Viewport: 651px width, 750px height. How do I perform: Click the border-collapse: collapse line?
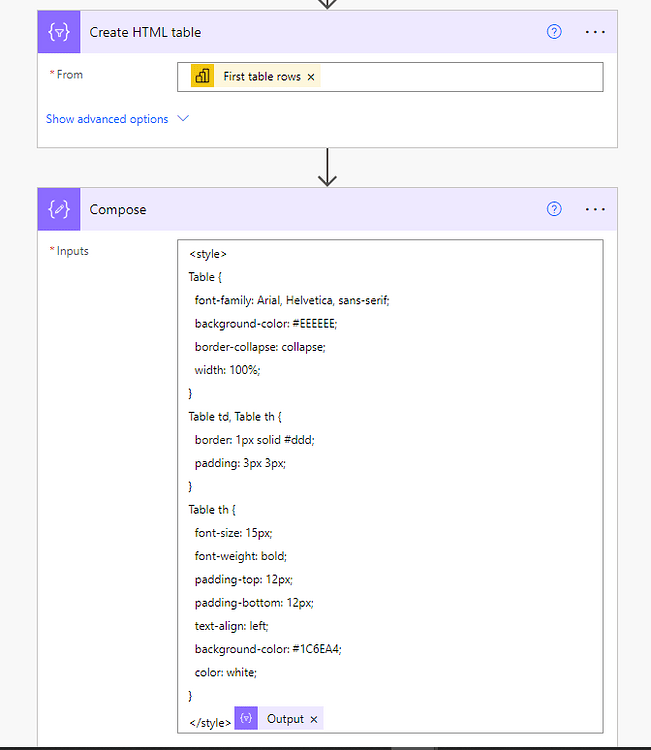[x=260, y=347]
